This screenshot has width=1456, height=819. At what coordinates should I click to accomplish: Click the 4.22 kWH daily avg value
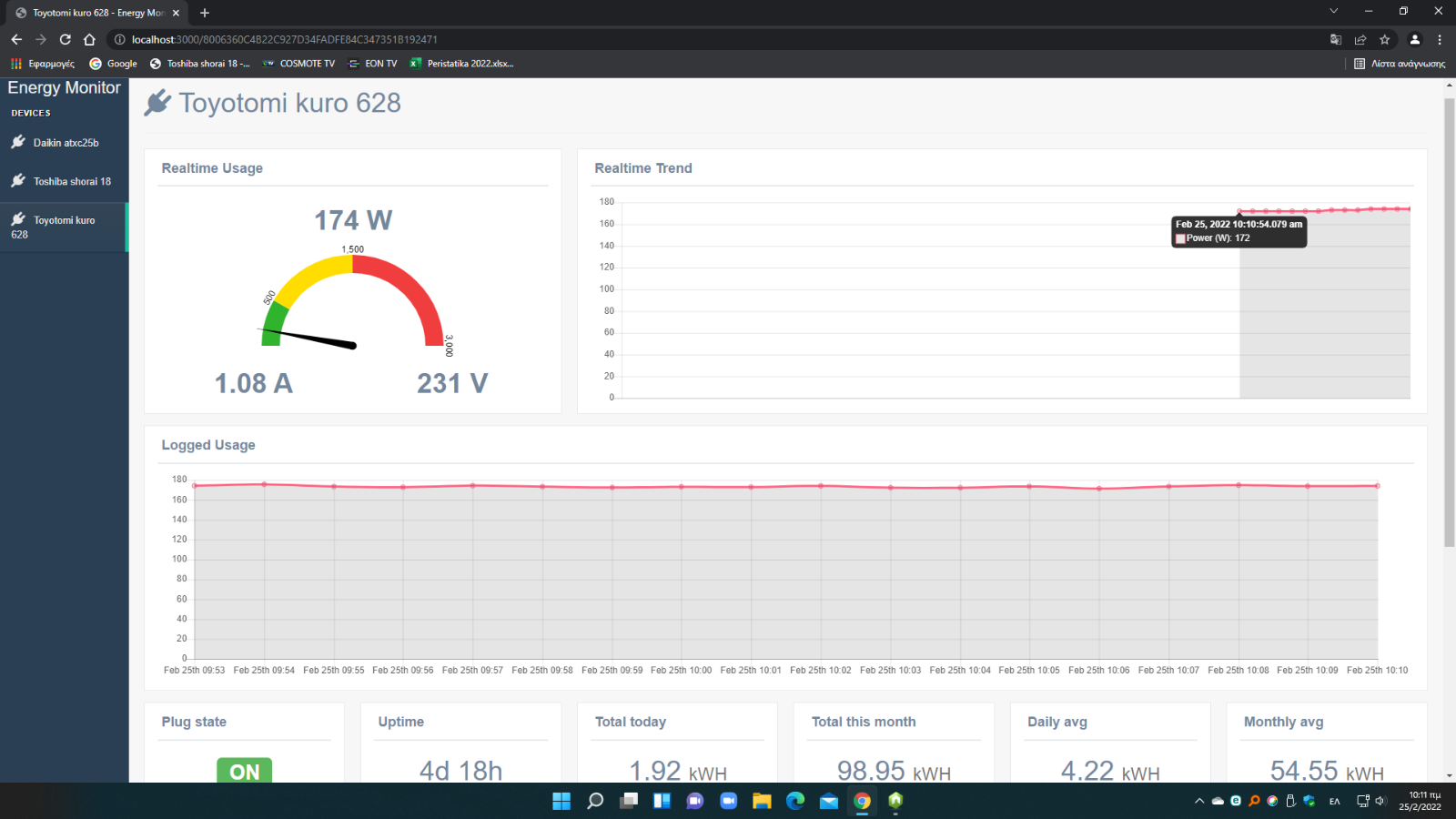1110,771
